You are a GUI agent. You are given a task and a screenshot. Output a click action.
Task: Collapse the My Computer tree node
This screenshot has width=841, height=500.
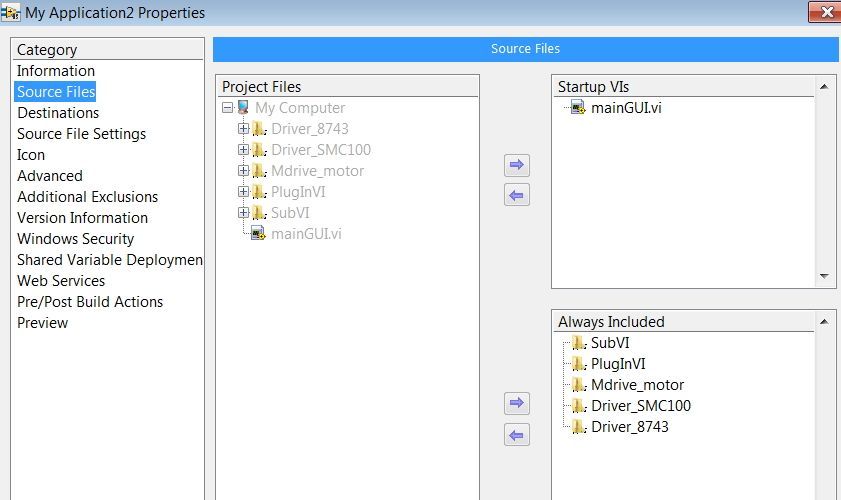pyautogui.click(x=227, y=108)
